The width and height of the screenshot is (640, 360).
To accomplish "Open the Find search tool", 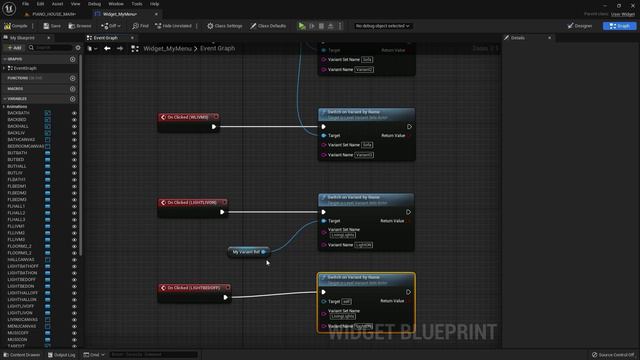I will 140,26.
